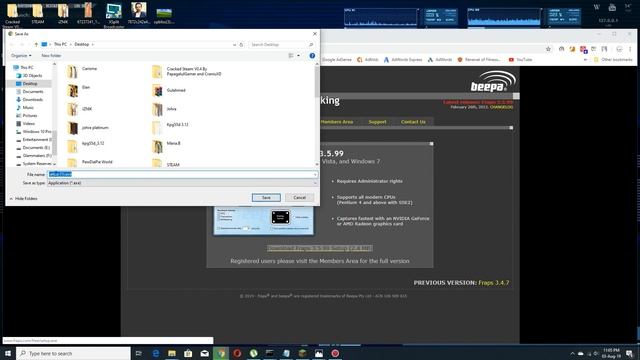Image resolution: width=640 pixels, height=360 pixels.
Task: Select 3D Objects in navigation tree
Action: 32,76
